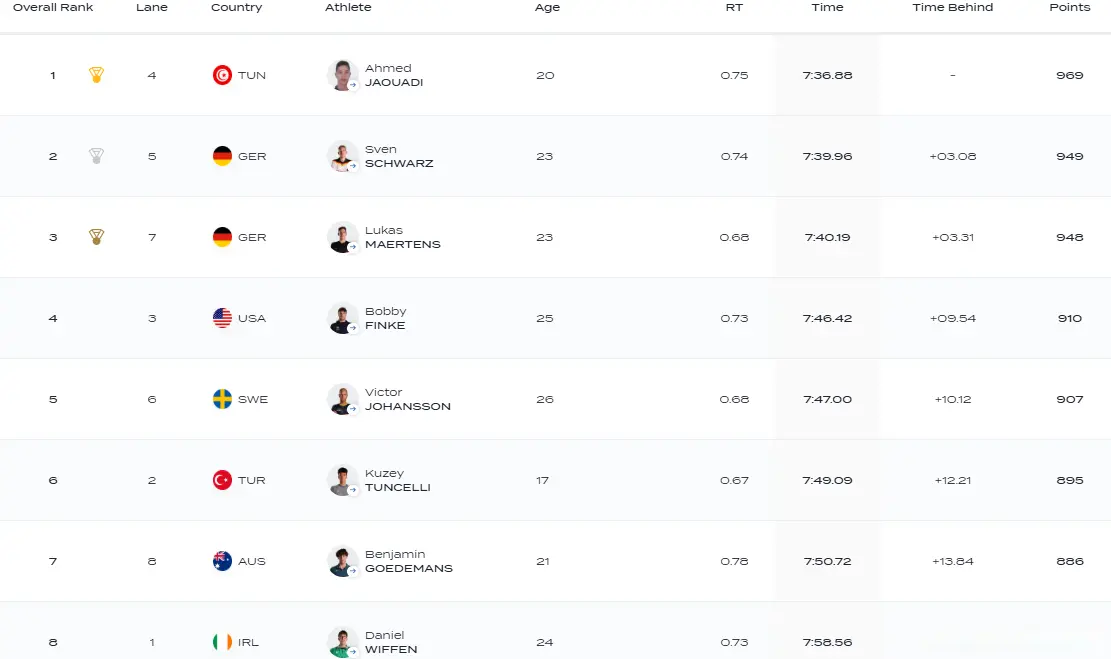Open Bobby Finke's profile thumbnail
Viewport: 1111px width, 659px height.
(x=342, y=318)
